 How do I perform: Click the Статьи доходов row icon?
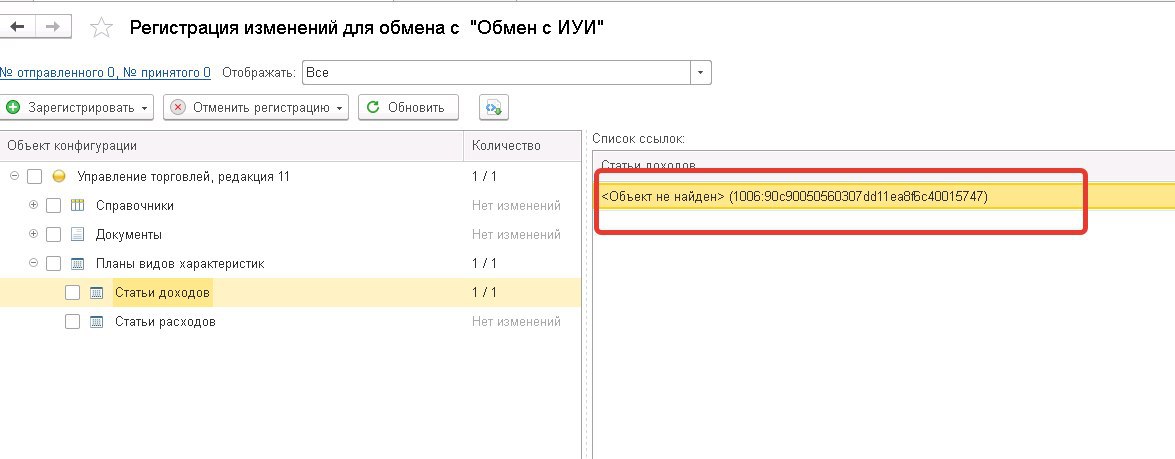[96, 293]
